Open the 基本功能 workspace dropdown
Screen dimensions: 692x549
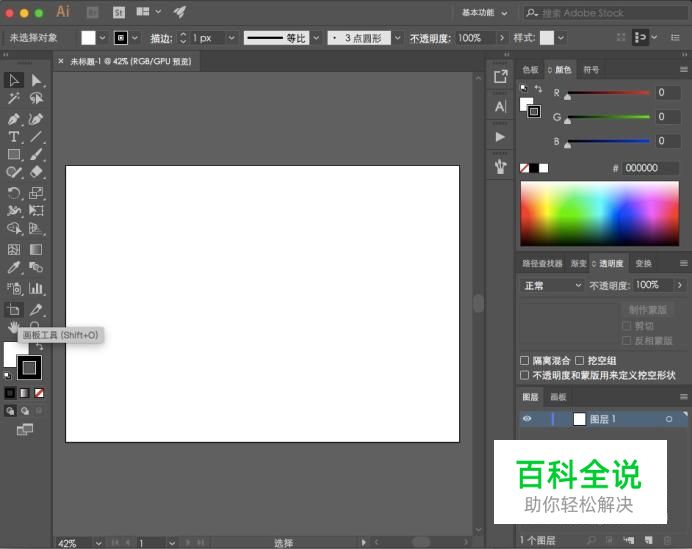(485, 13)
